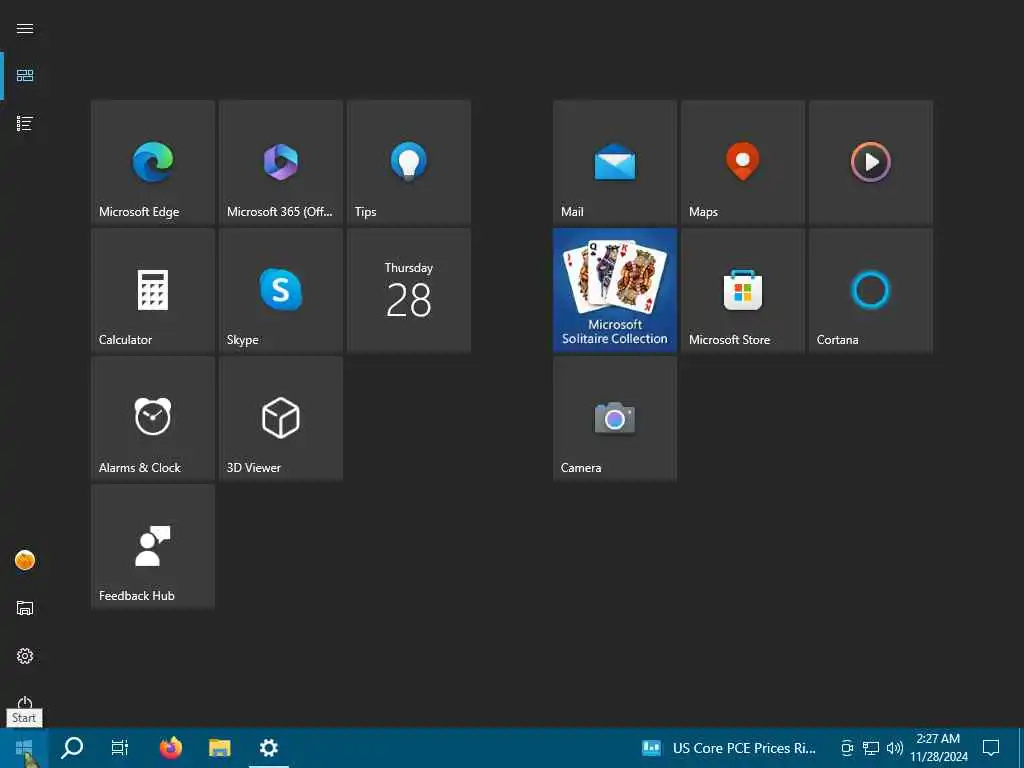Open Alarms & Clock tile
1024x768 pixels.
(153, 418)
